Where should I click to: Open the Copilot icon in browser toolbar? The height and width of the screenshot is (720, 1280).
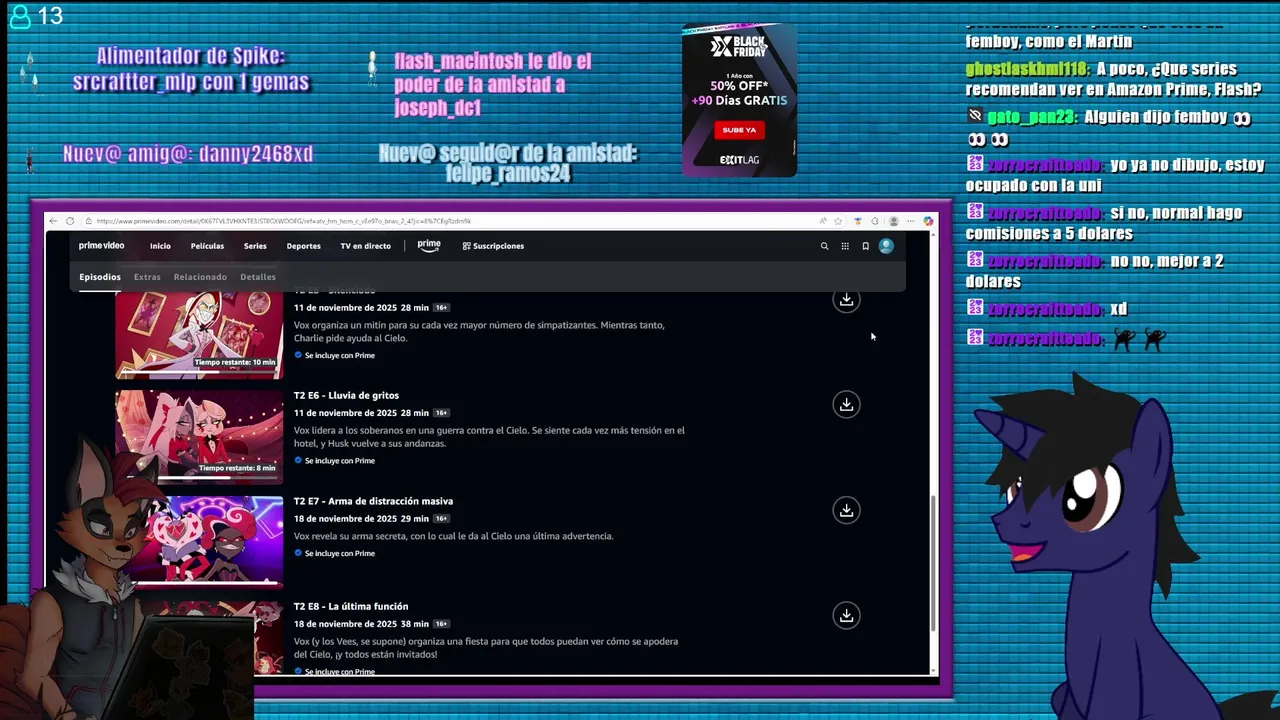tap(928, 221)
